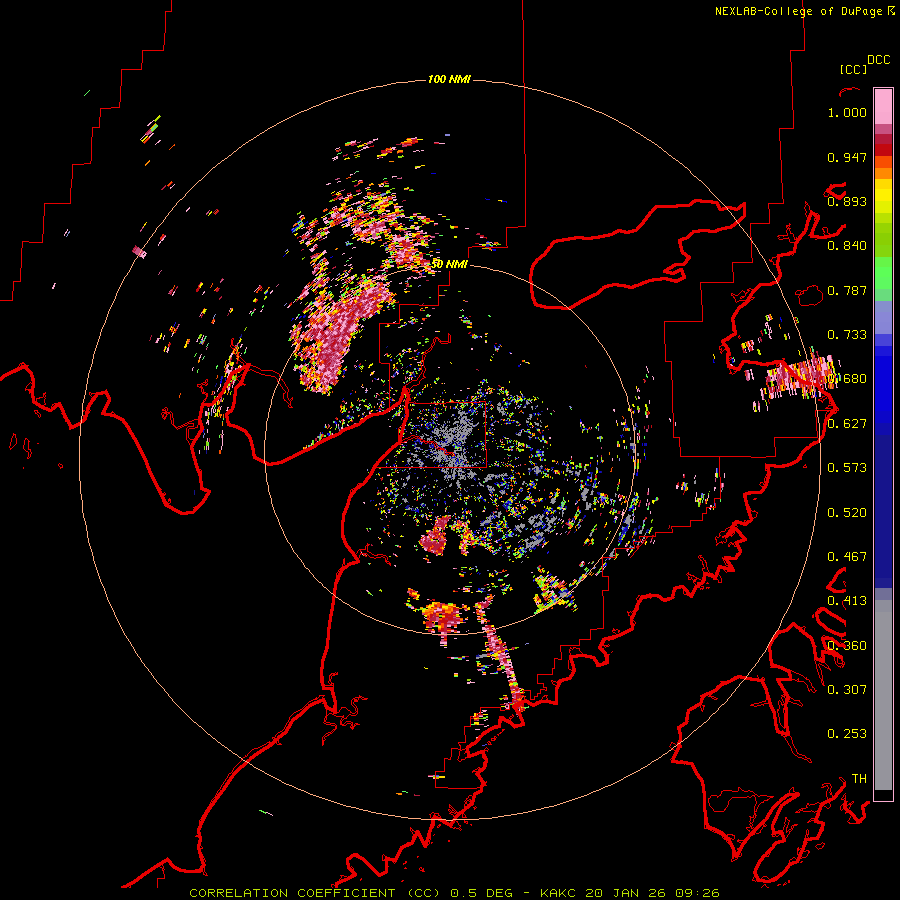
Task: Select the 100 NMI range ring label
Action: tap(449, 79)
